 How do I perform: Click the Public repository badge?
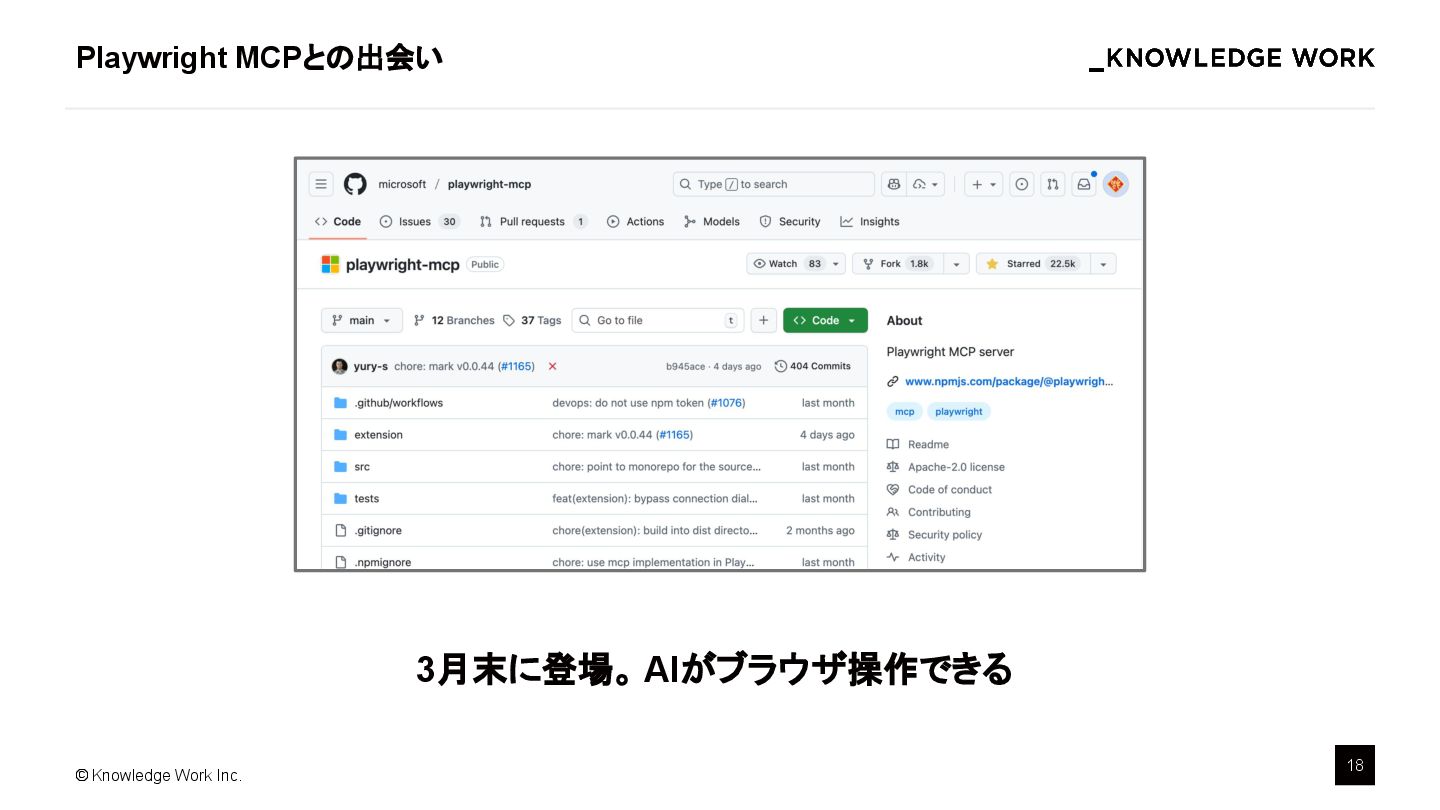point(485,265)
